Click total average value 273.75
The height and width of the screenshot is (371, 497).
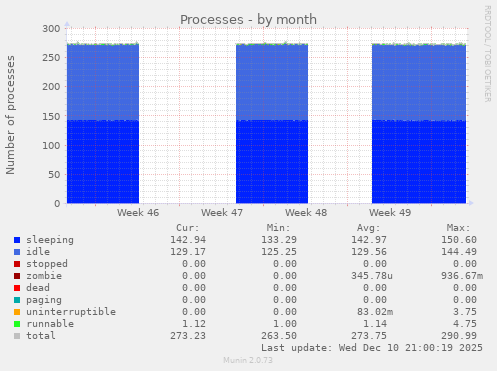click(x=369, y=336)
